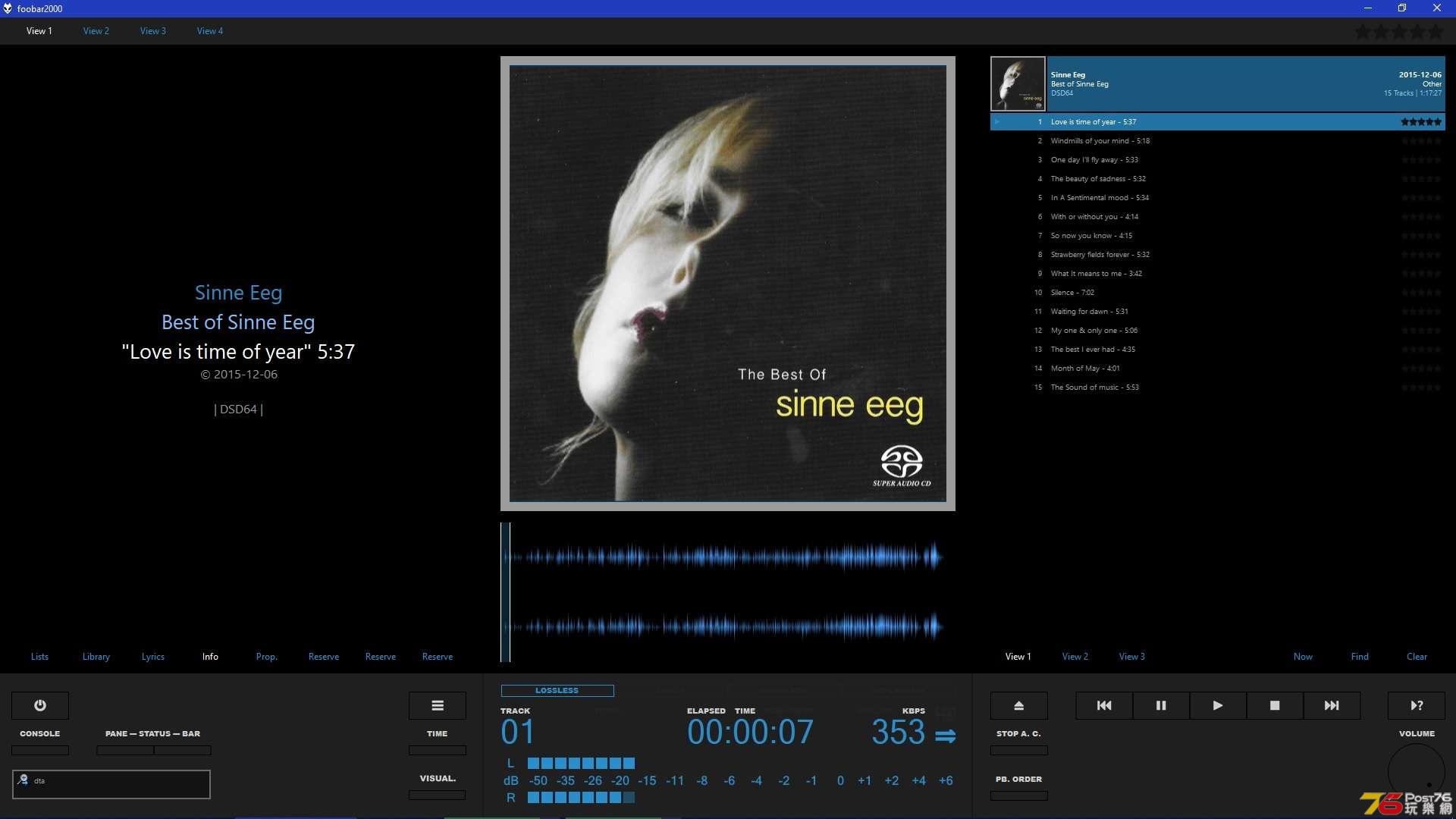Select track One day I'll fly away
This screenshot has width=1456, height=819.
click(x=1218, y=159)
